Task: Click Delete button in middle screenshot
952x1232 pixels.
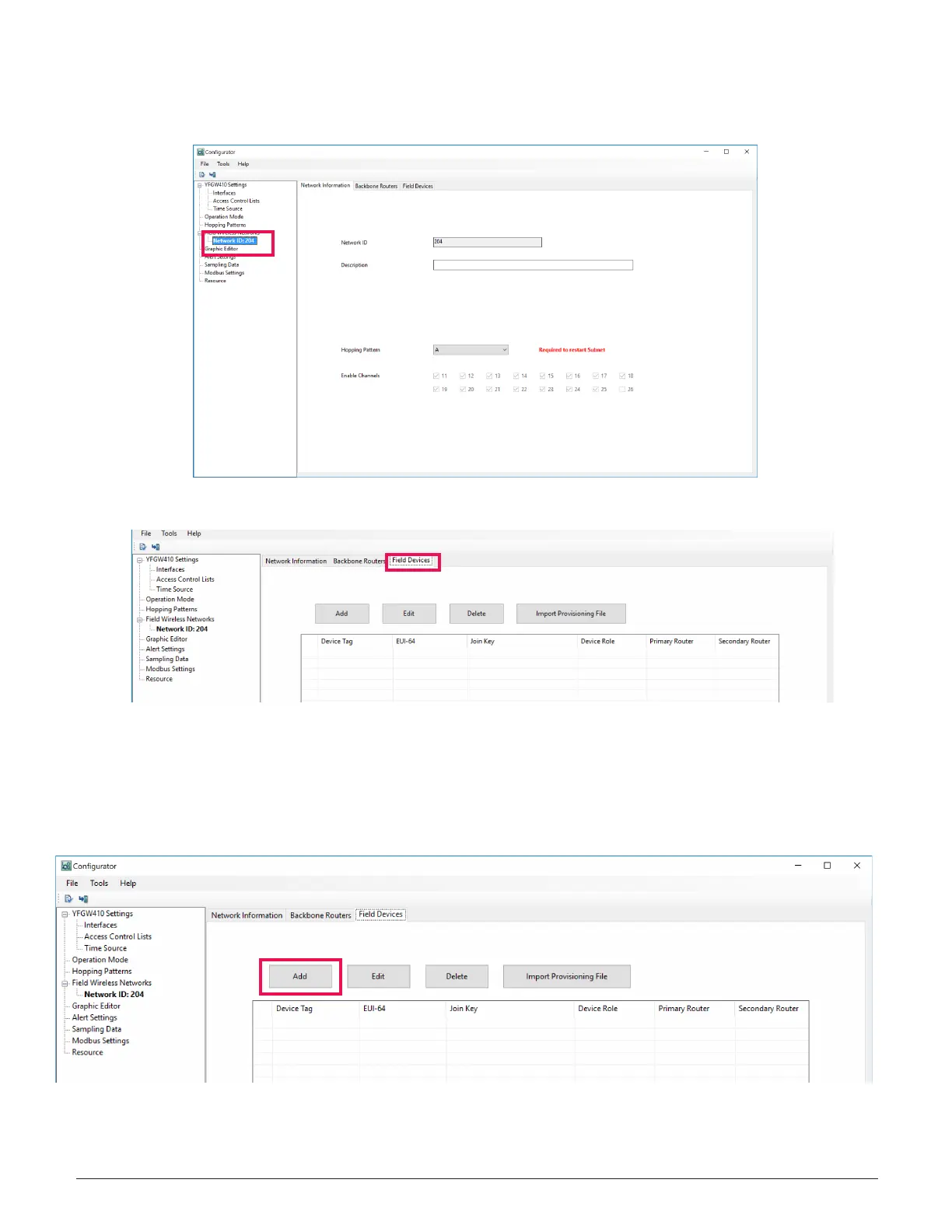Action: tap(477, 614)
